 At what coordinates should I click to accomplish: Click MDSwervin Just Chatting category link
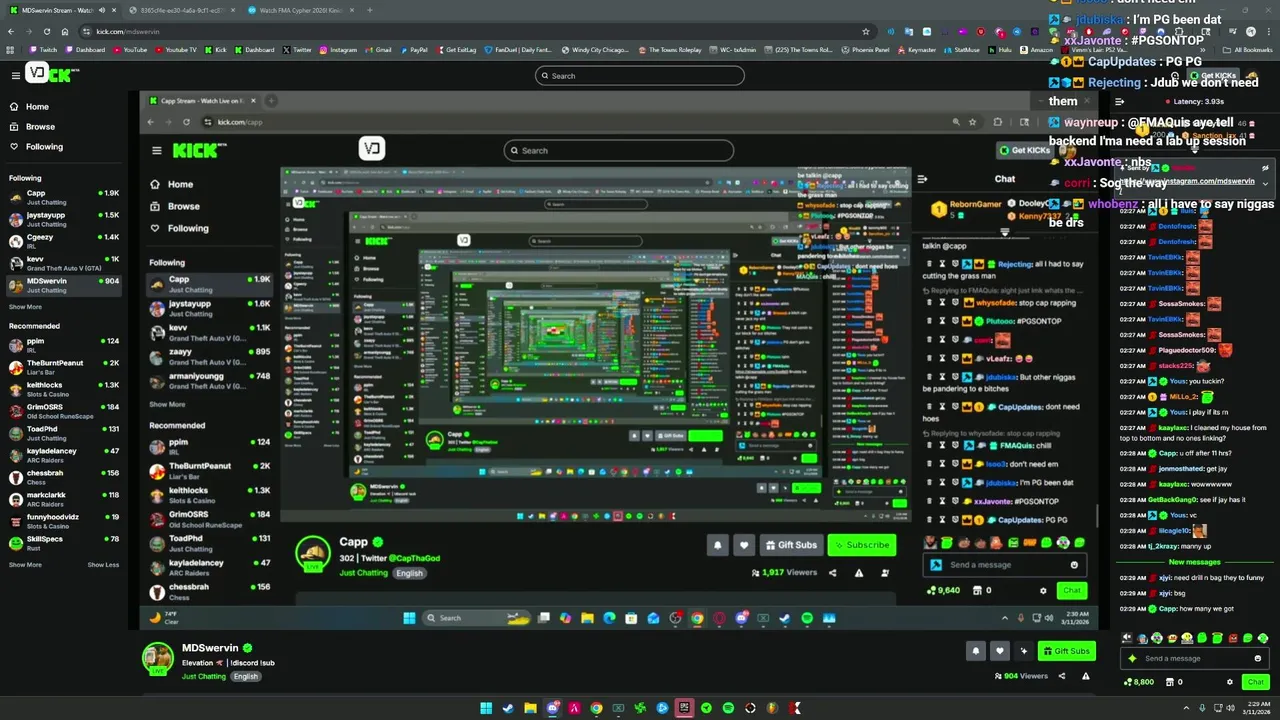point(204,676)
